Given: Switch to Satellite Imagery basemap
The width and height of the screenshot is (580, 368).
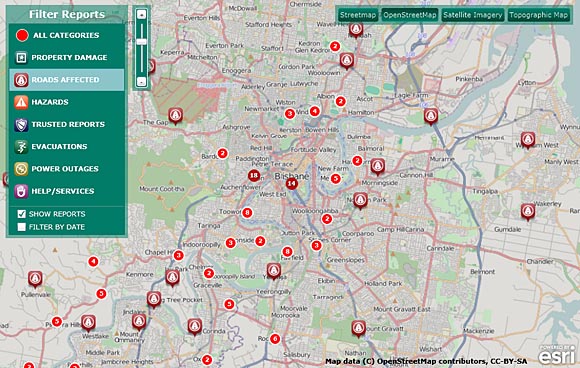Looking at the screenshot, I should click(473, 15).
